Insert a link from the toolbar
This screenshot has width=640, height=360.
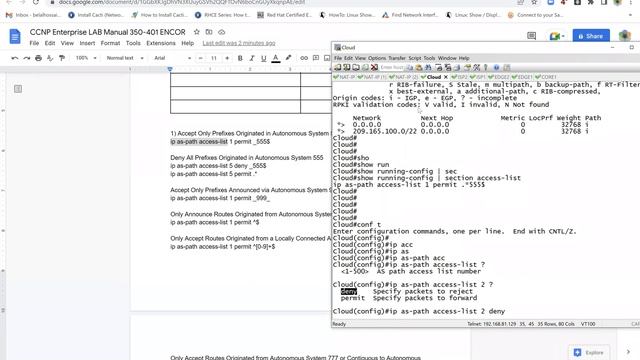click(304, 58)
